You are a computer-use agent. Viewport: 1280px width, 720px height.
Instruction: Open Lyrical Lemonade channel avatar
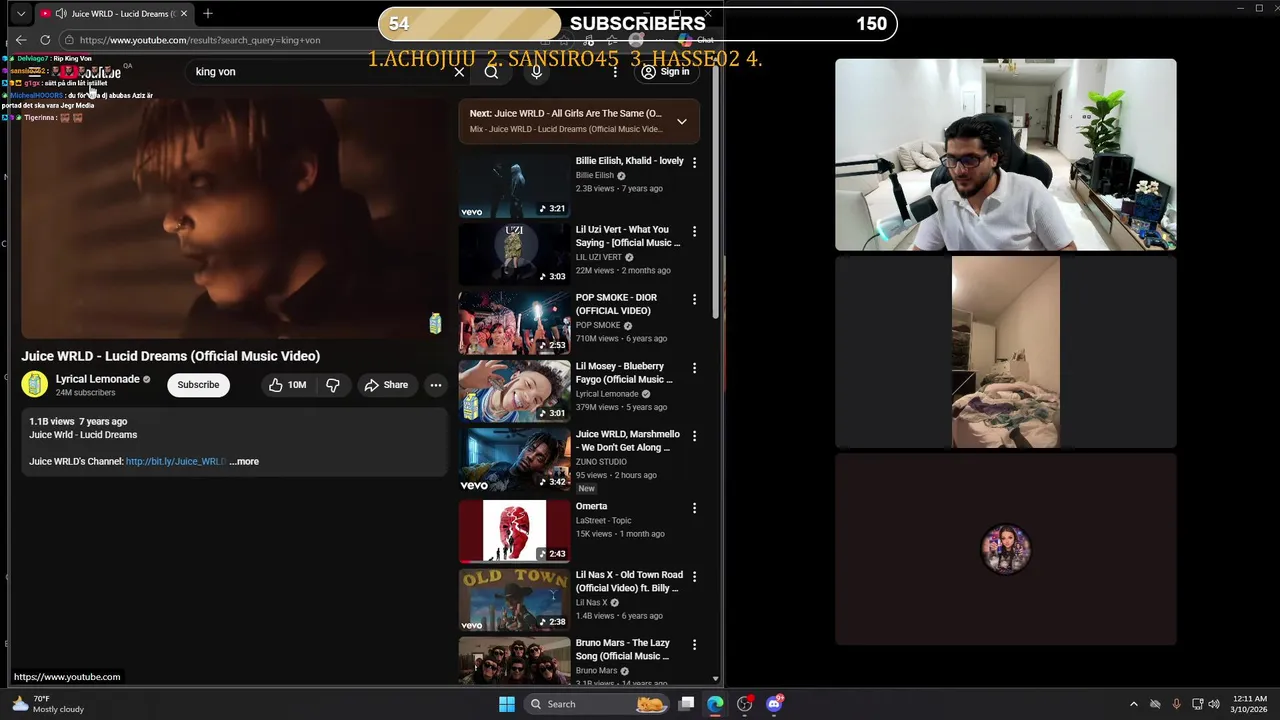point(35,385)
